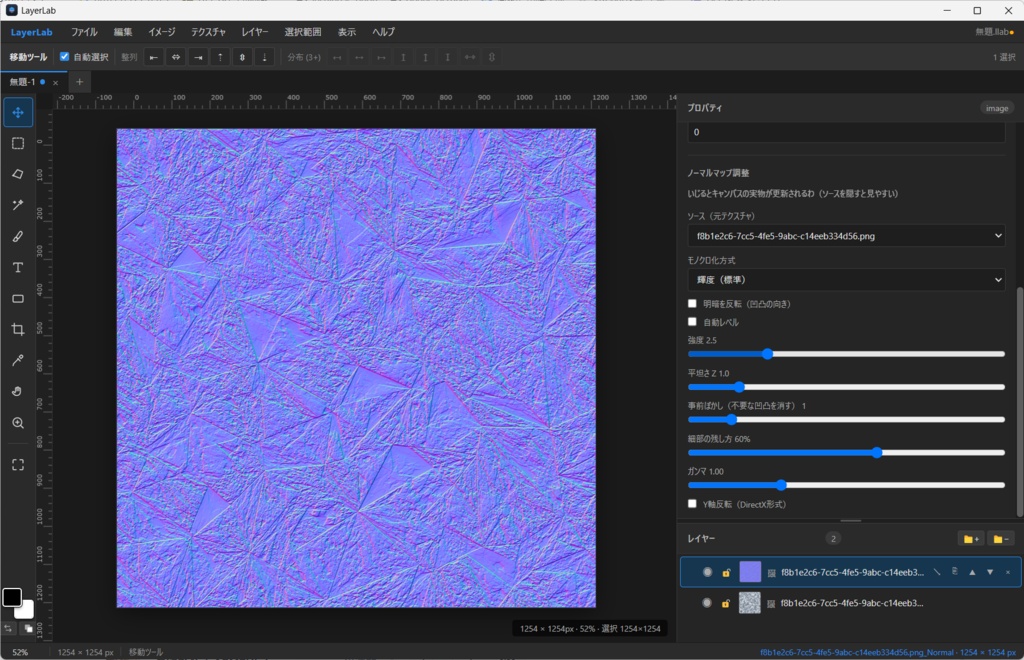The width and height of the screenshot is (1024, 660).
Task: Swap foreground and background colors
Action: coord(8,628)
